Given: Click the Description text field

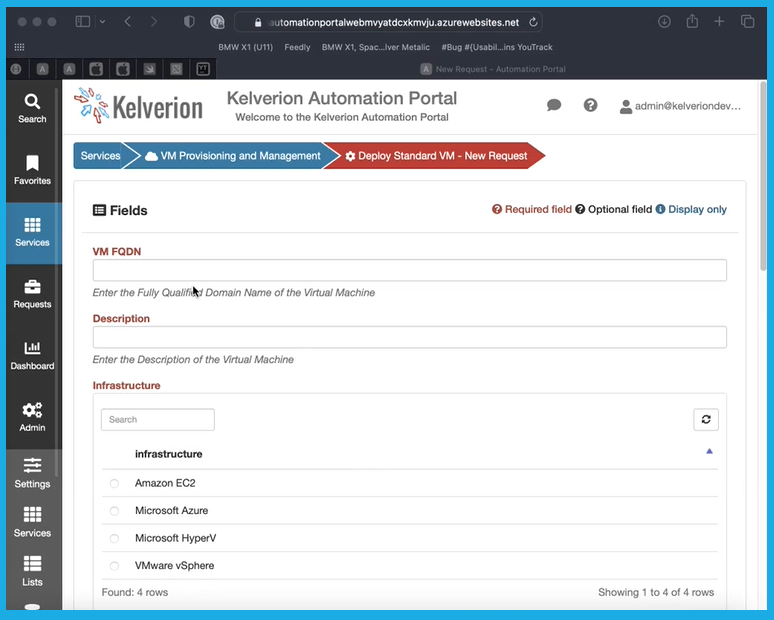Looking at the screenshot, I should click(x=410, y=337).
